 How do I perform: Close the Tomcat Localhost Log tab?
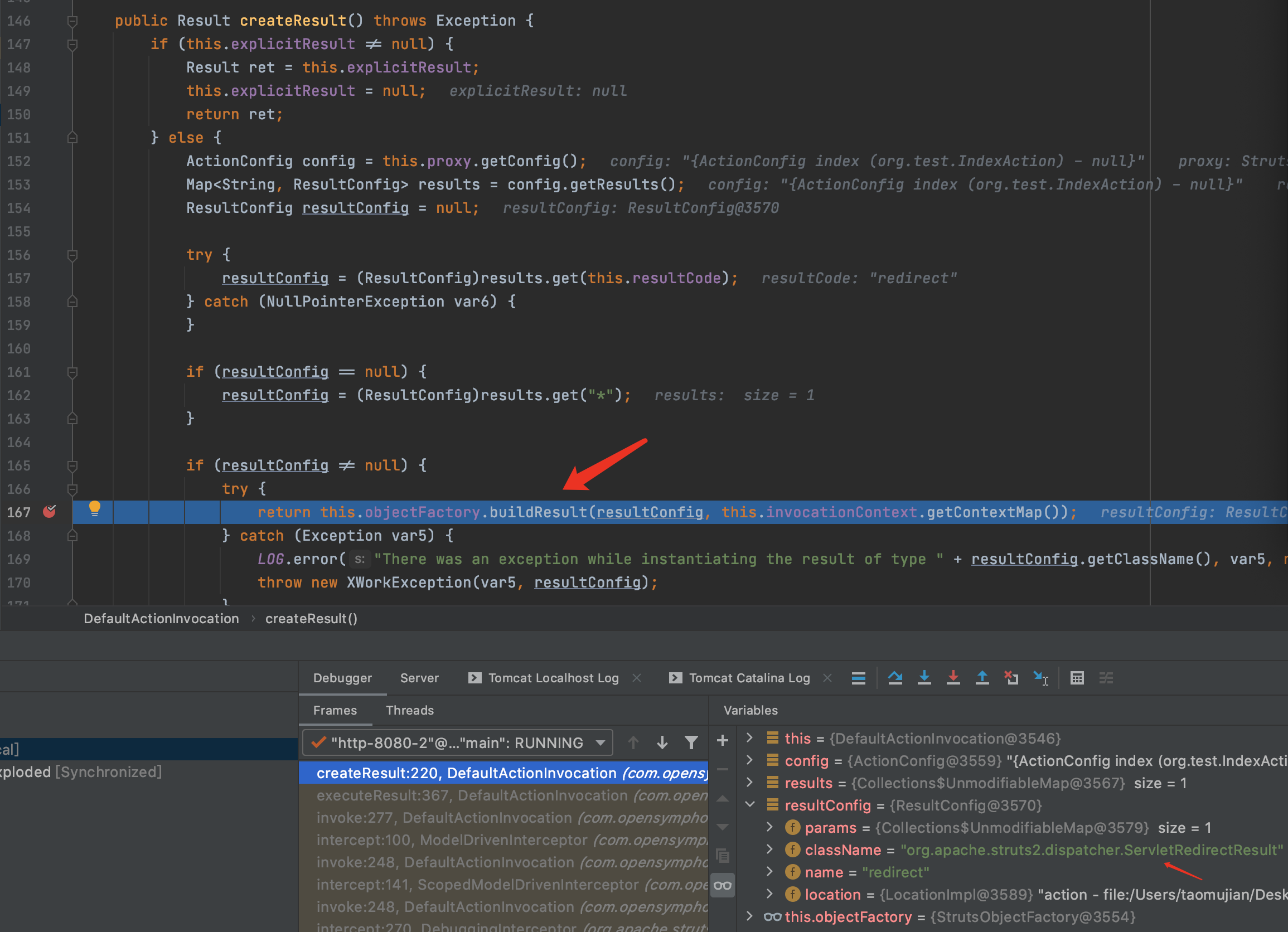tap(637, 678)
